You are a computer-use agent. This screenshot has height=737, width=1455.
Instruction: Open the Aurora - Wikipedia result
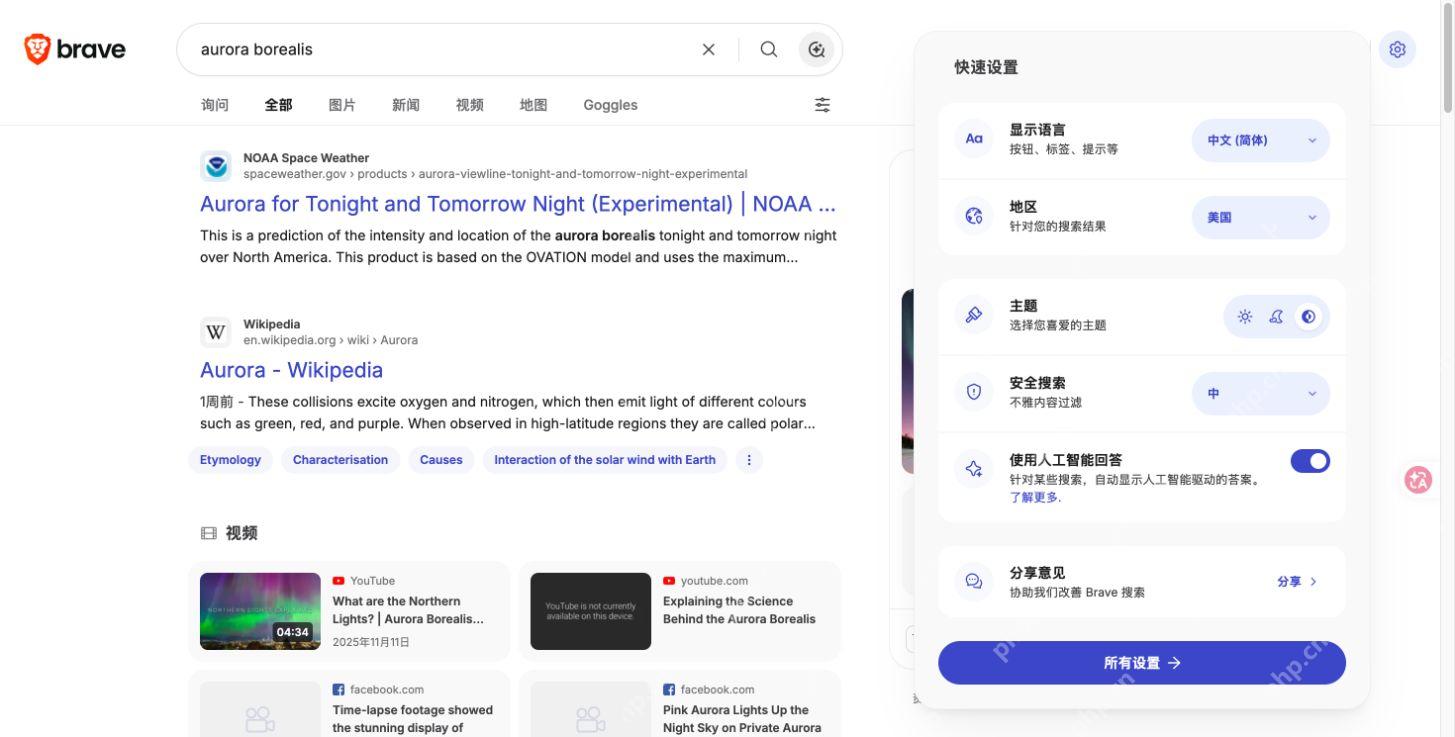click(x=291, y=370)
